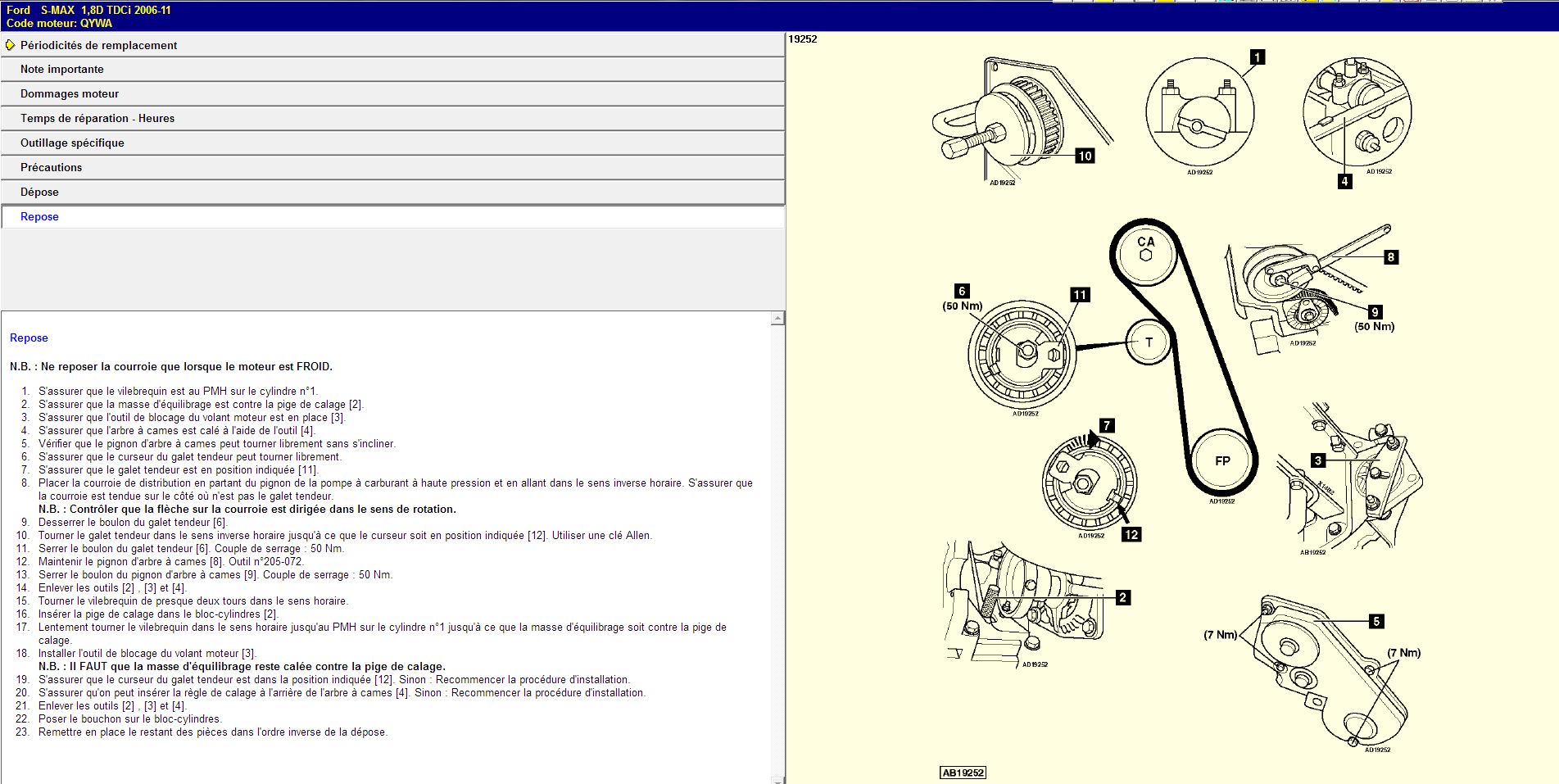
Task: Open the Périodicités de remplacement section
Action: point(98,45)
